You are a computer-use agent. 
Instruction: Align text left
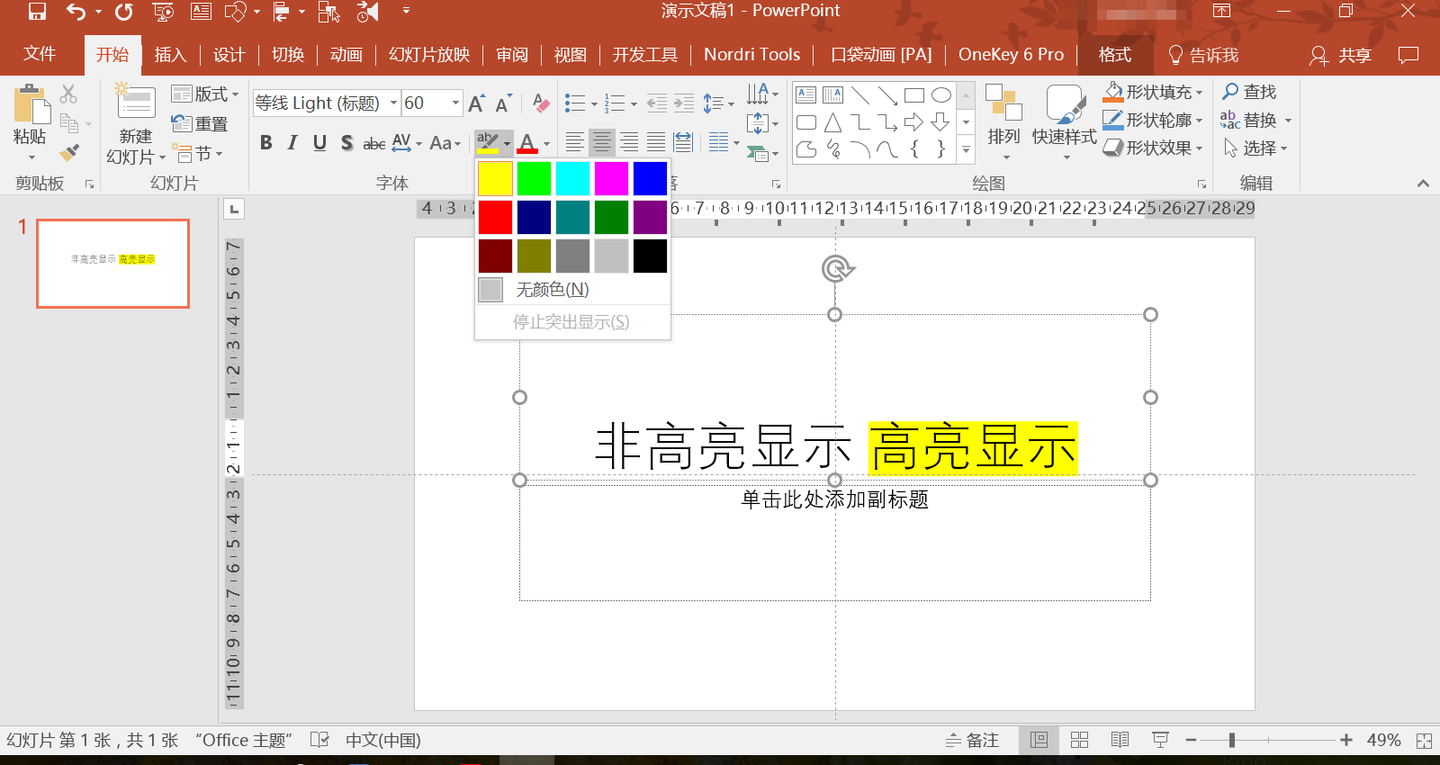coord(574,142)
